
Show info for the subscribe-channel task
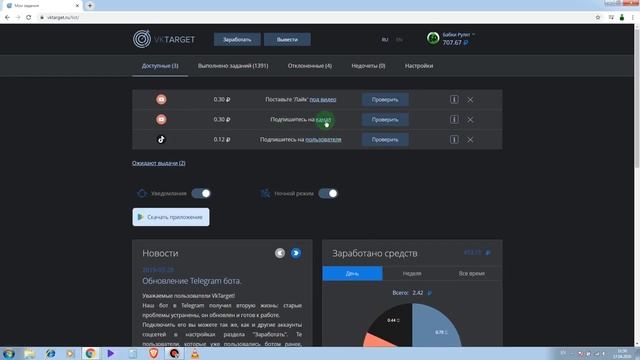pos(454,119)
